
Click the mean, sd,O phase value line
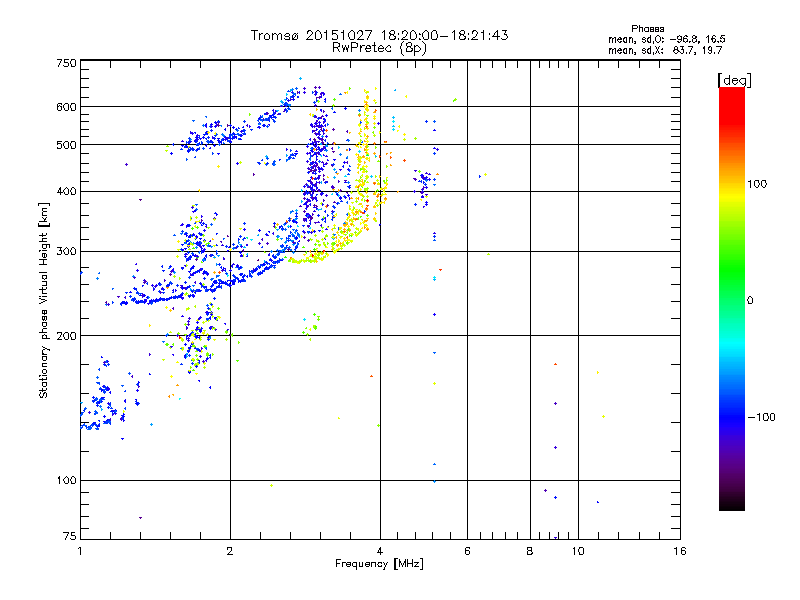coord(666,39)
